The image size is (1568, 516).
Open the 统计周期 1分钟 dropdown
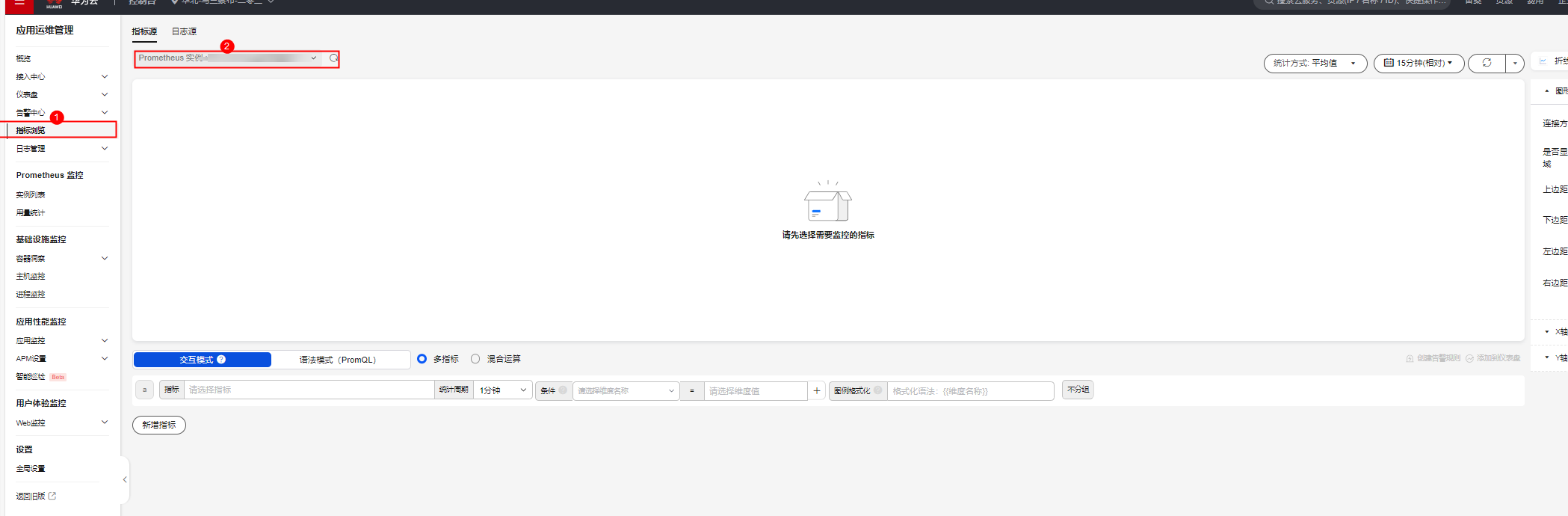[x=503, y=390]
